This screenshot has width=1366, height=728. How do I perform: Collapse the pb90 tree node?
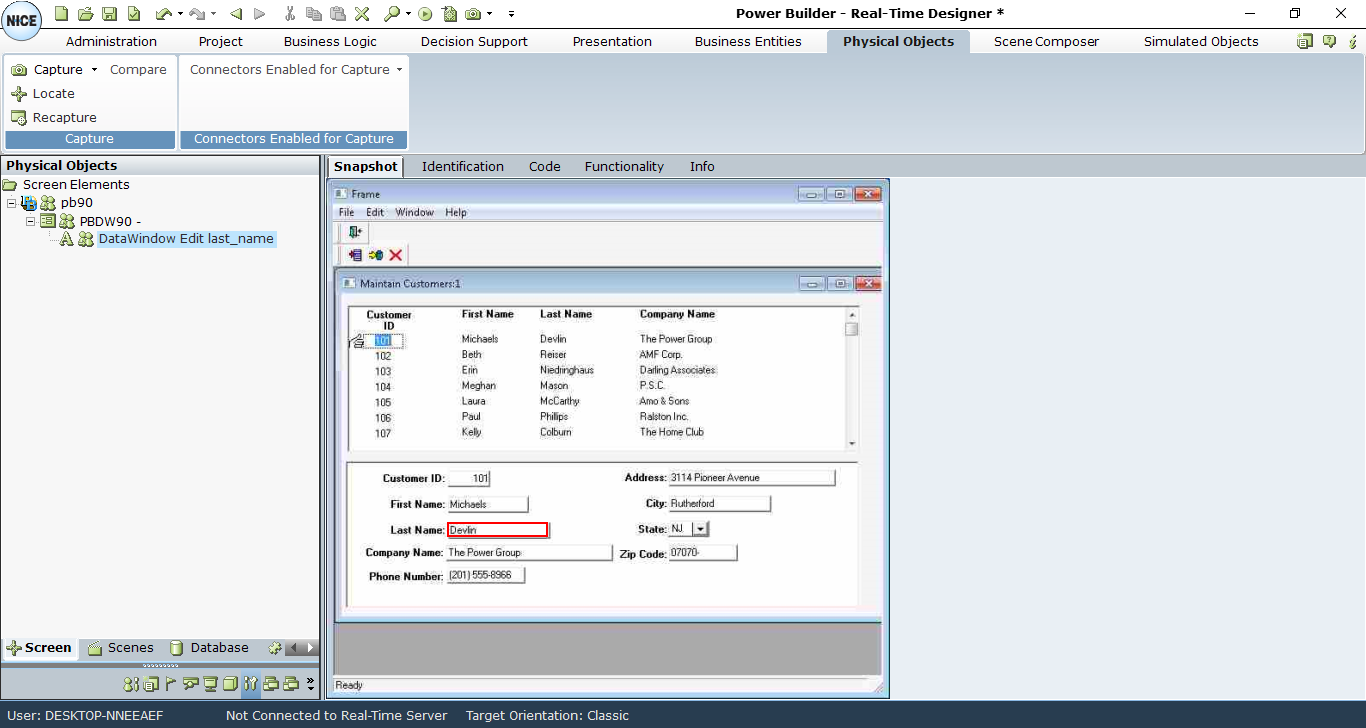pyautogui.click(x=11, y=203)
